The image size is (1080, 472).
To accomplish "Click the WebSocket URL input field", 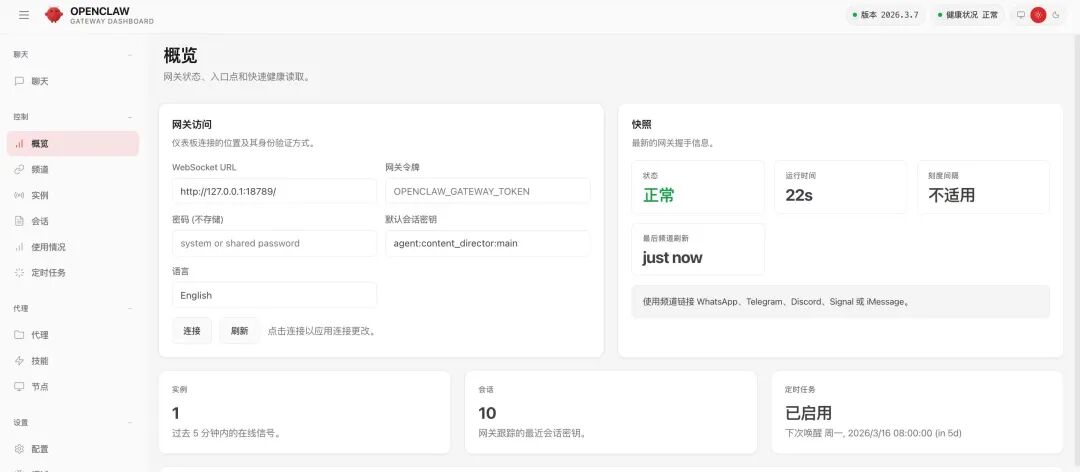I will (x=274, y=191).
